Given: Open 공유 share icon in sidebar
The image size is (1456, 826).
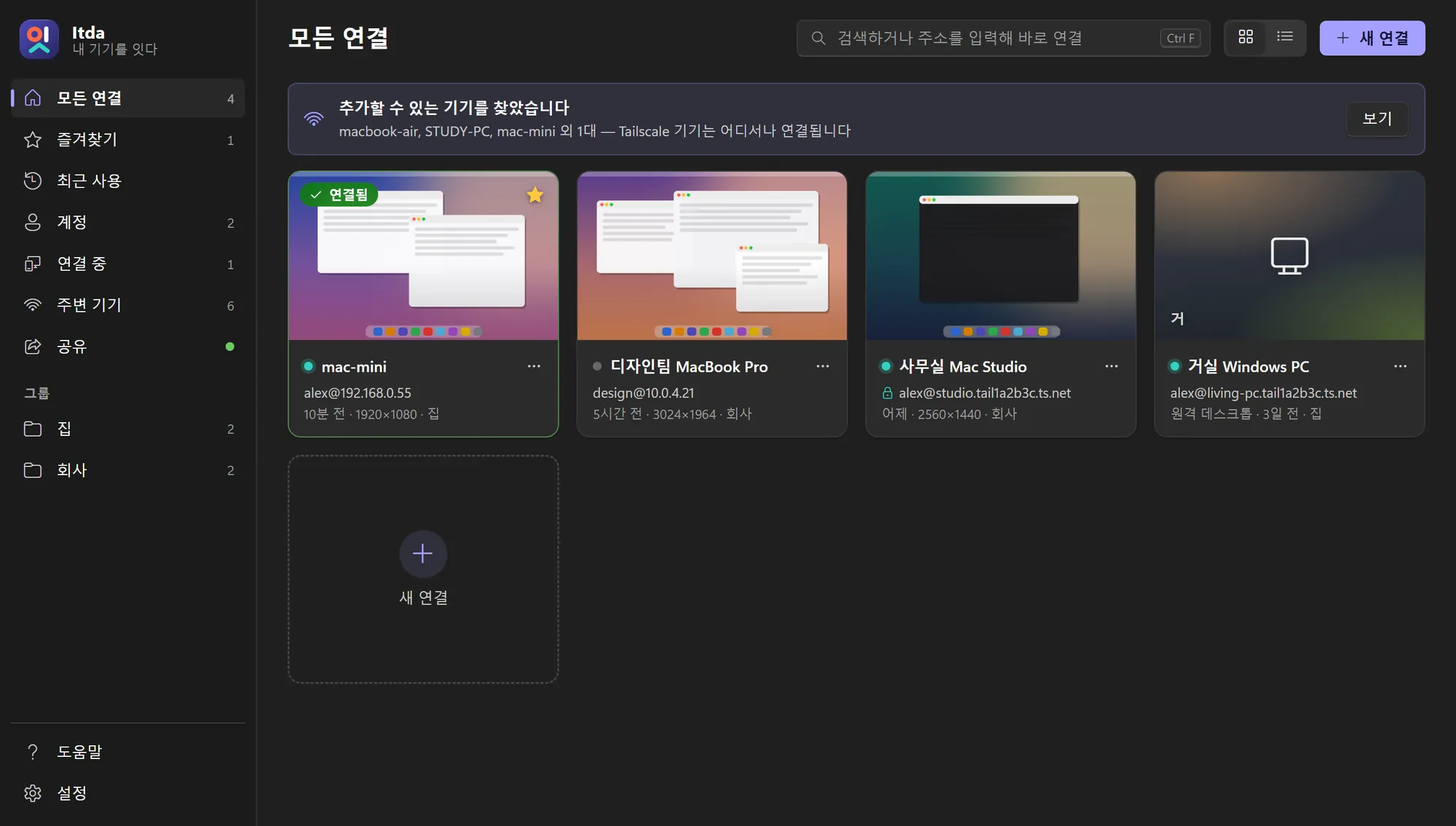Looking at the screenshot, I should click(33, 347).
